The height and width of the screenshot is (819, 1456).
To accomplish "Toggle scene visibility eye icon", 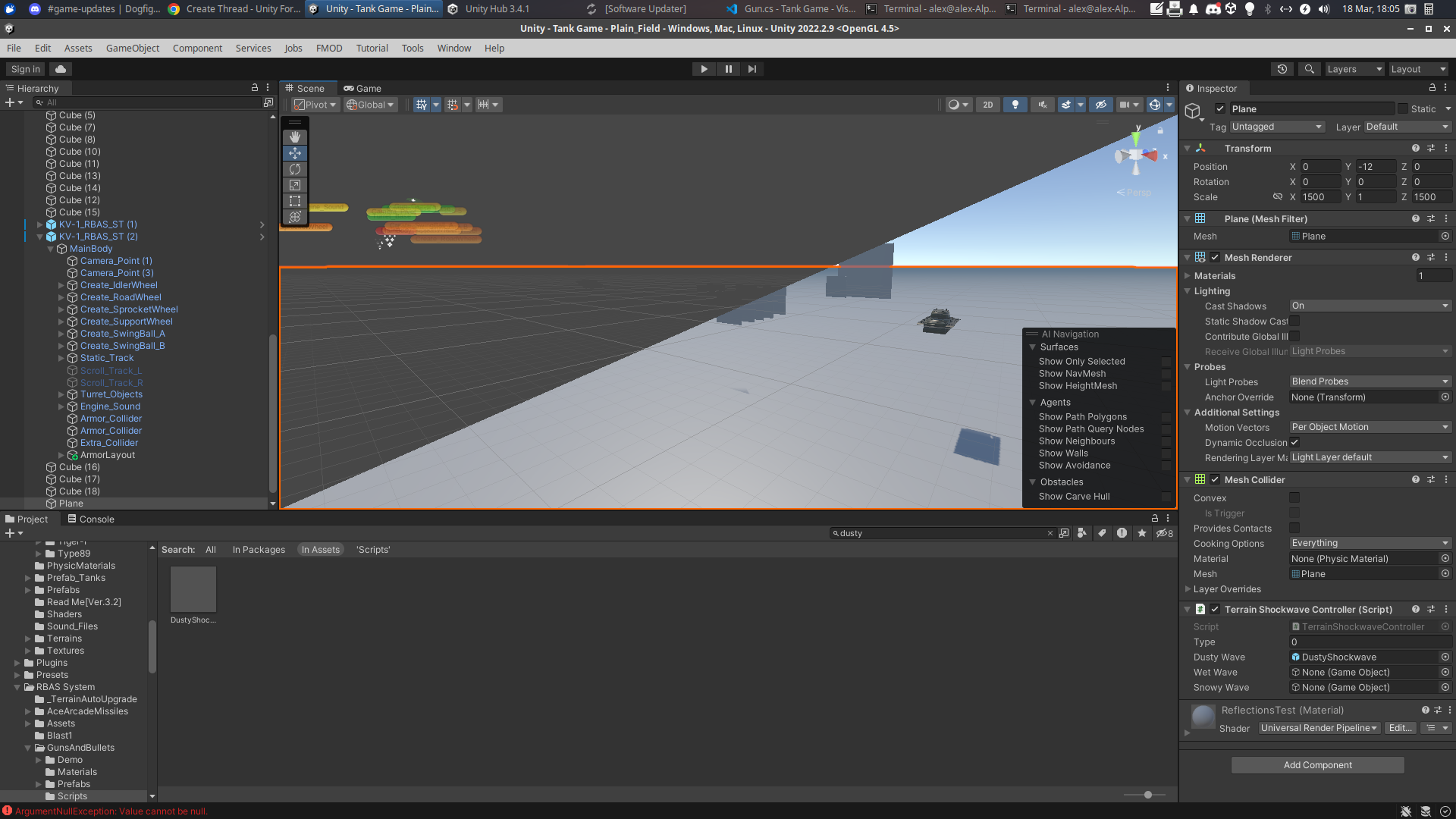I will click(x=1101, y=105).
